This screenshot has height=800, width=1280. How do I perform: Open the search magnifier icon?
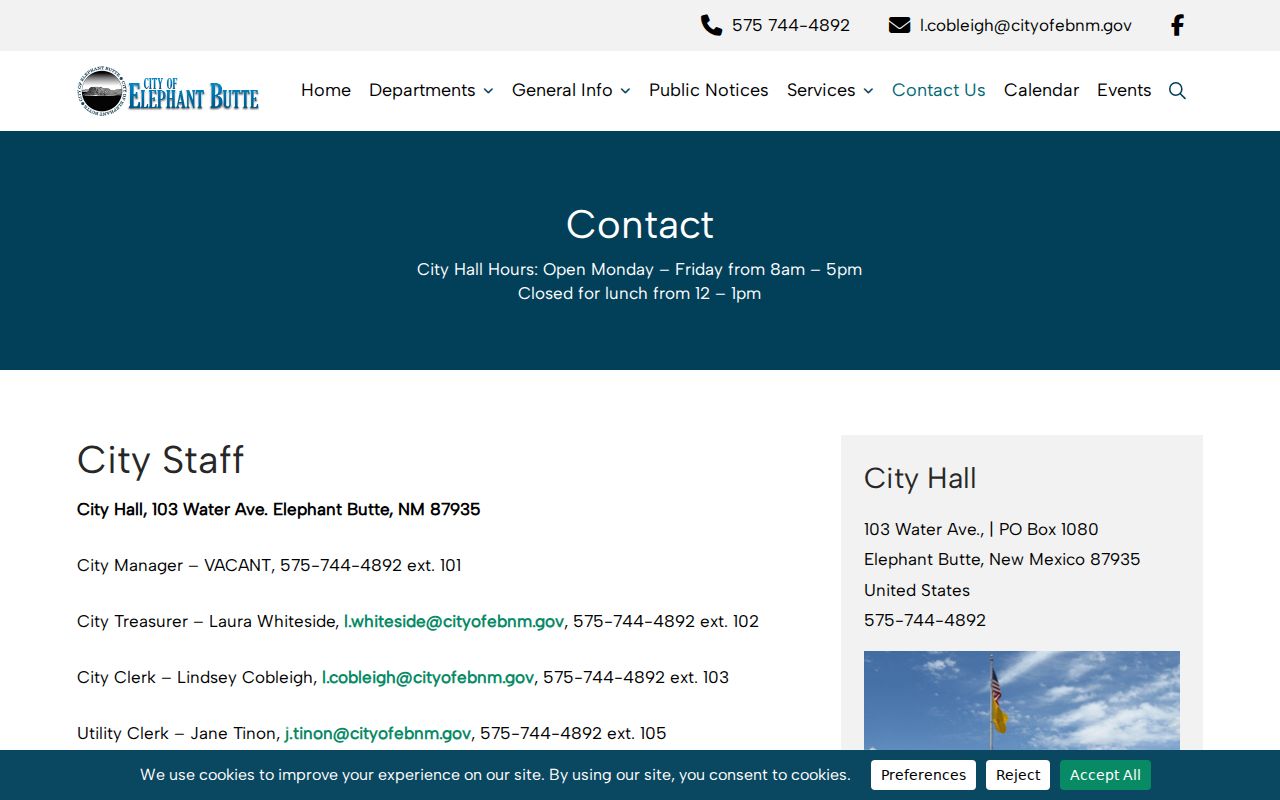pos(1177,90)
